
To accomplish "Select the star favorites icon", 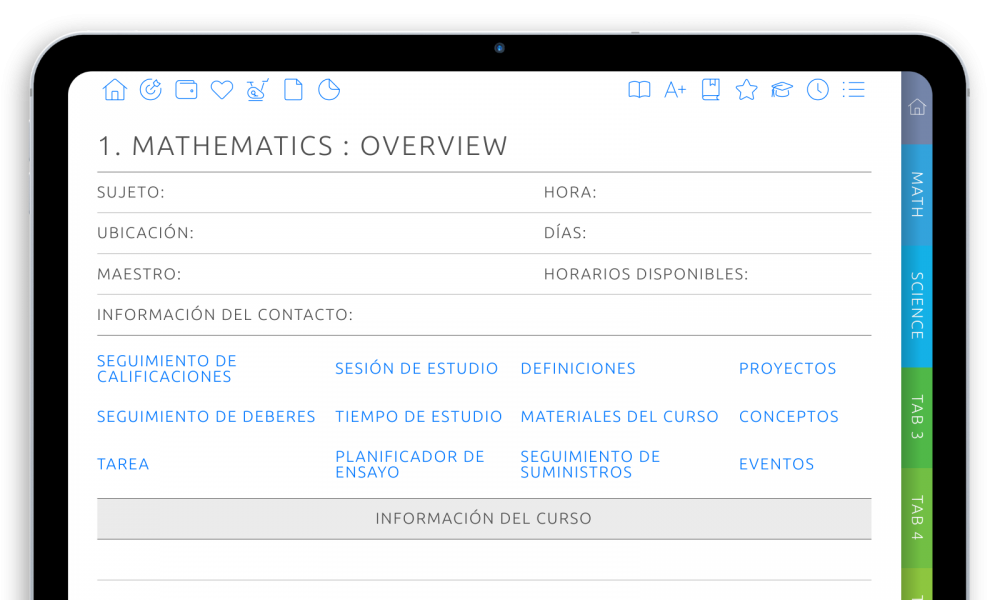I will point(746,90).
